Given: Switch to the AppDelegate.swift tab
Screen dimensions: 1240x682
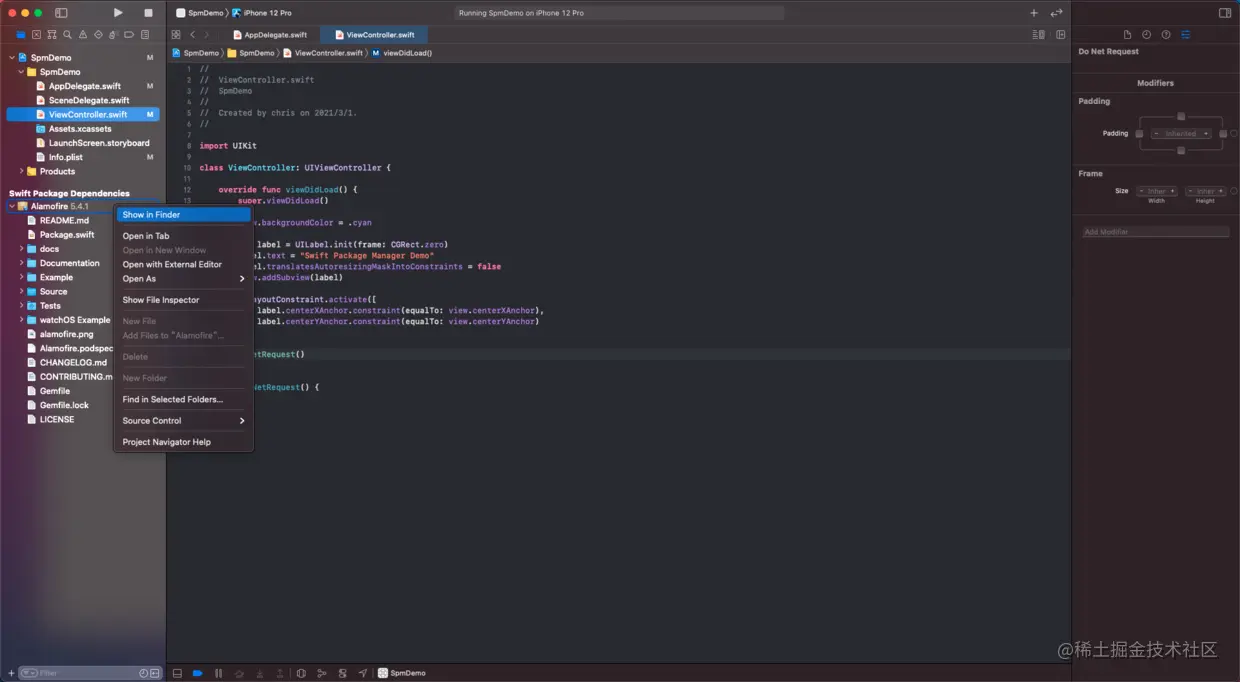Looking at the screenshot, I should [x=269, y=35].
